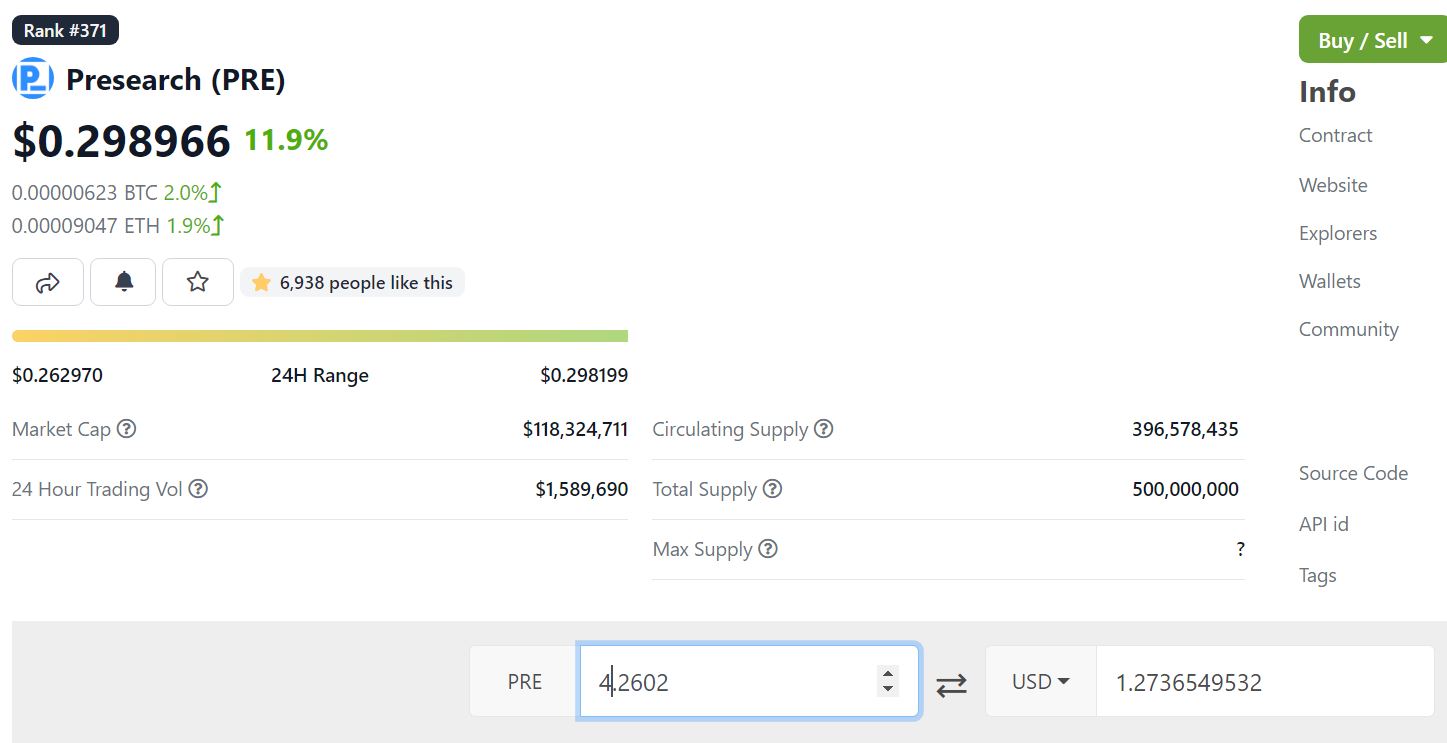The image size is (1447, 743).
Task: Click the Total Supply help question icon
Action: pyautogui.click(x=772, y=489)
